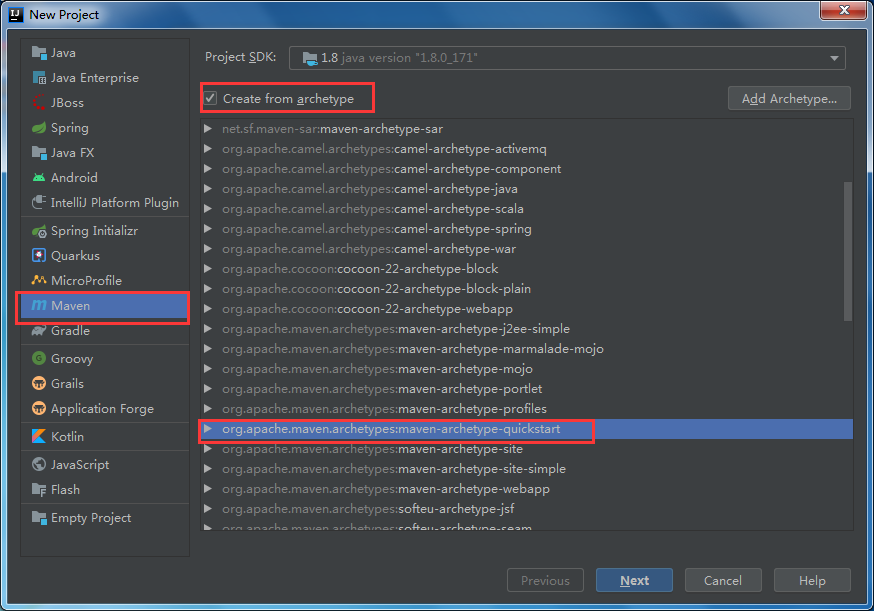Viewport: 874px width, 611px height.
Task: Close the New Project dialog
Action: tap(843, 10)
